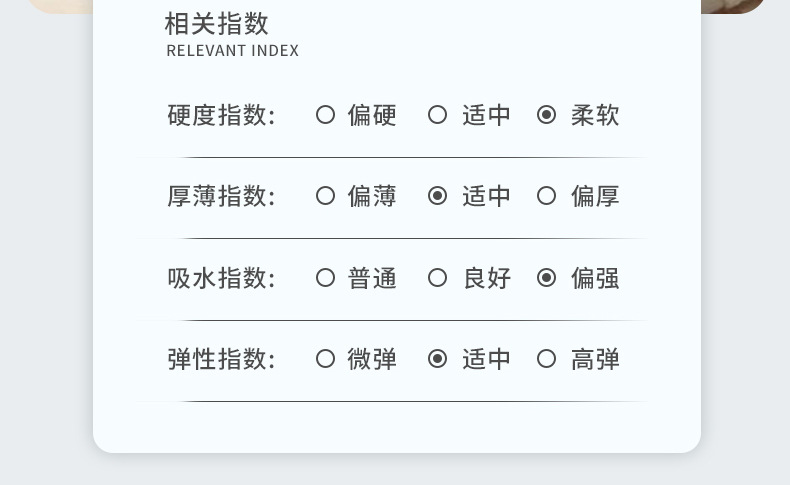Select 偏厚 radio for 厚薄指数

(x=546, y=196)
